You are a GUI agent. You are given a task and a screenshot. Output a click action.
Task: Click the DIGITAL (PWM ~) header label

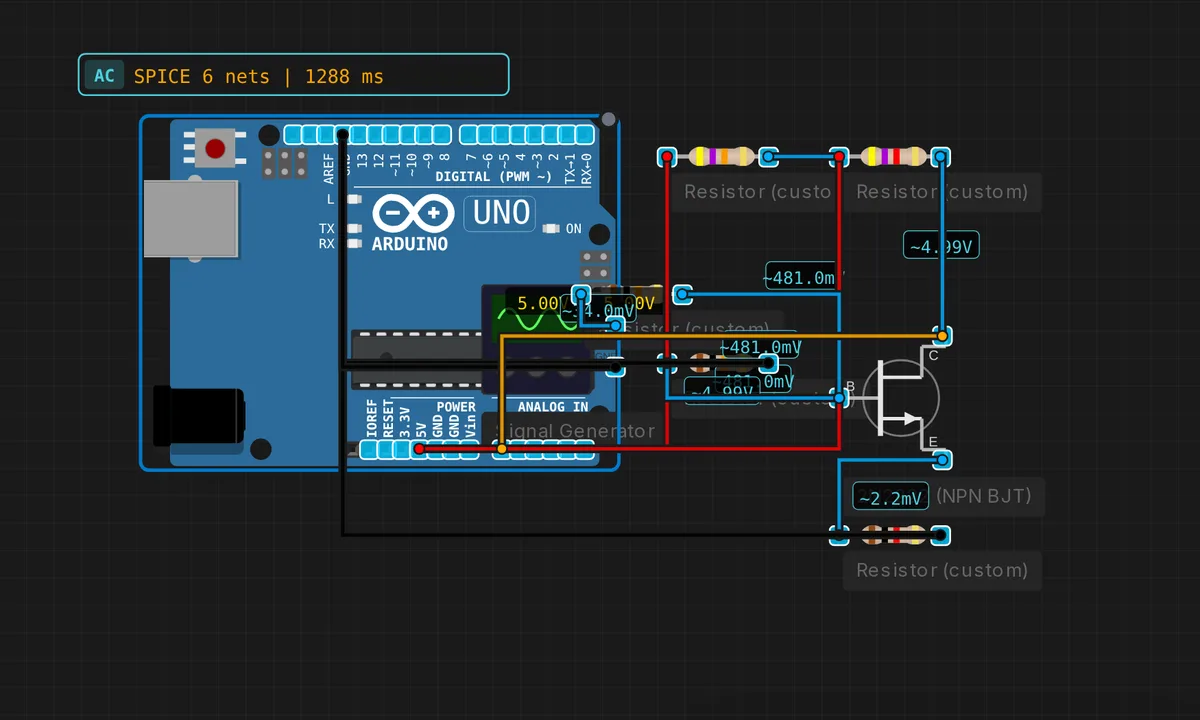point(494,177)
